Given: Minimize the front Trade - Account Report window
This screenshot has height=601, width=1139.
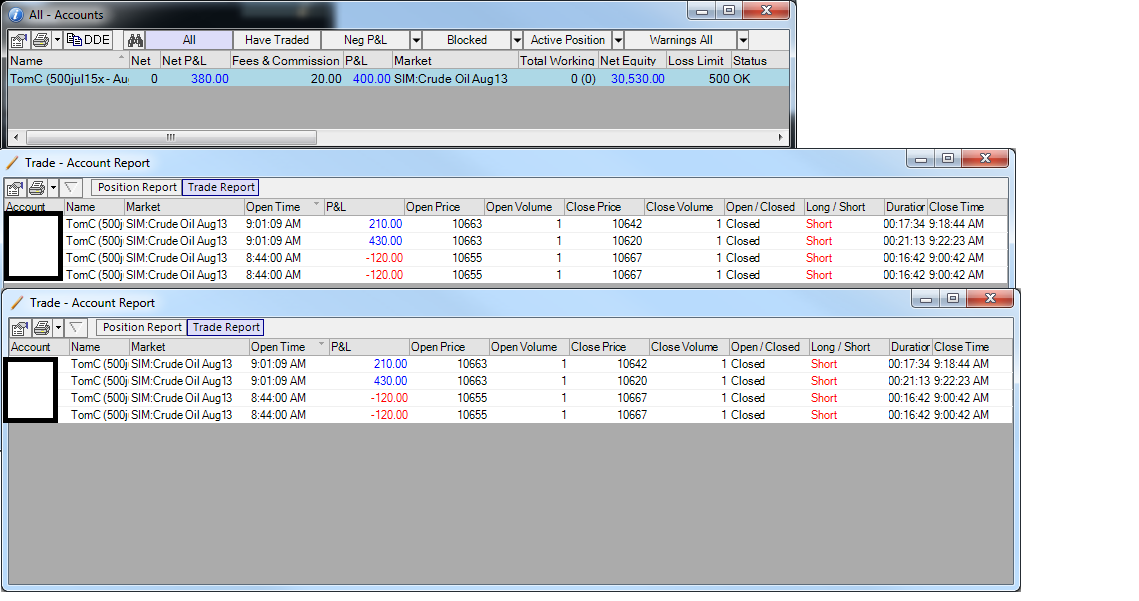Looking at the screenshot, I should point(925,299).
